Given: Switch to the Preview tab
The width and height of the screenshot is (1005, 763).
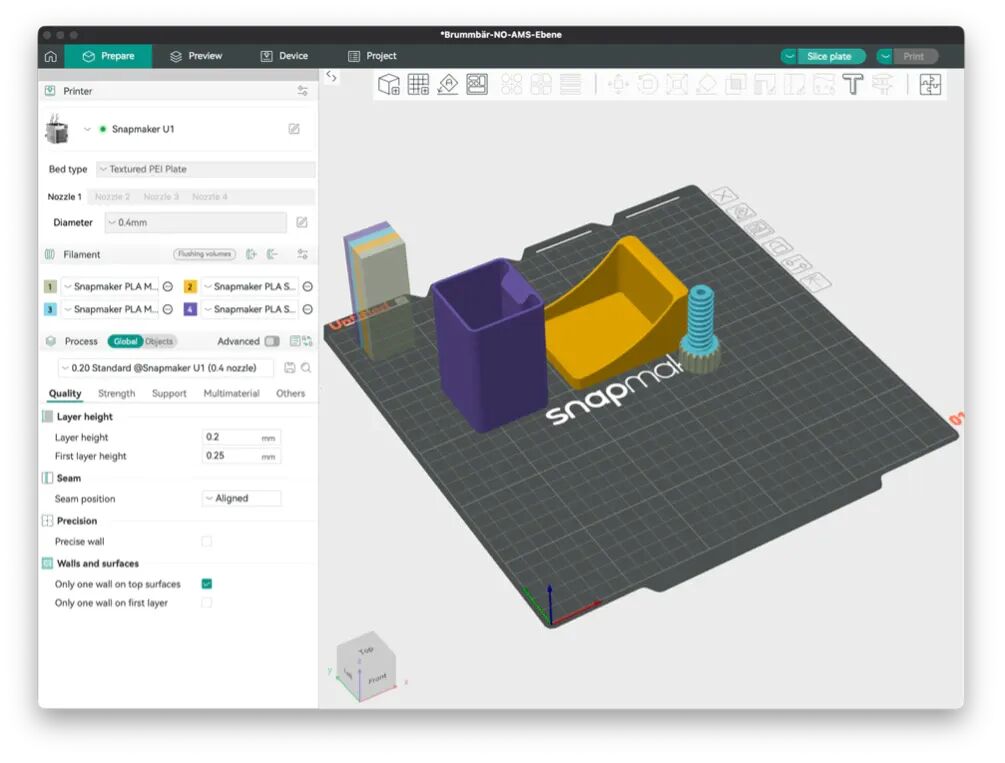Looking at the screenshot, I should (196, 56).
